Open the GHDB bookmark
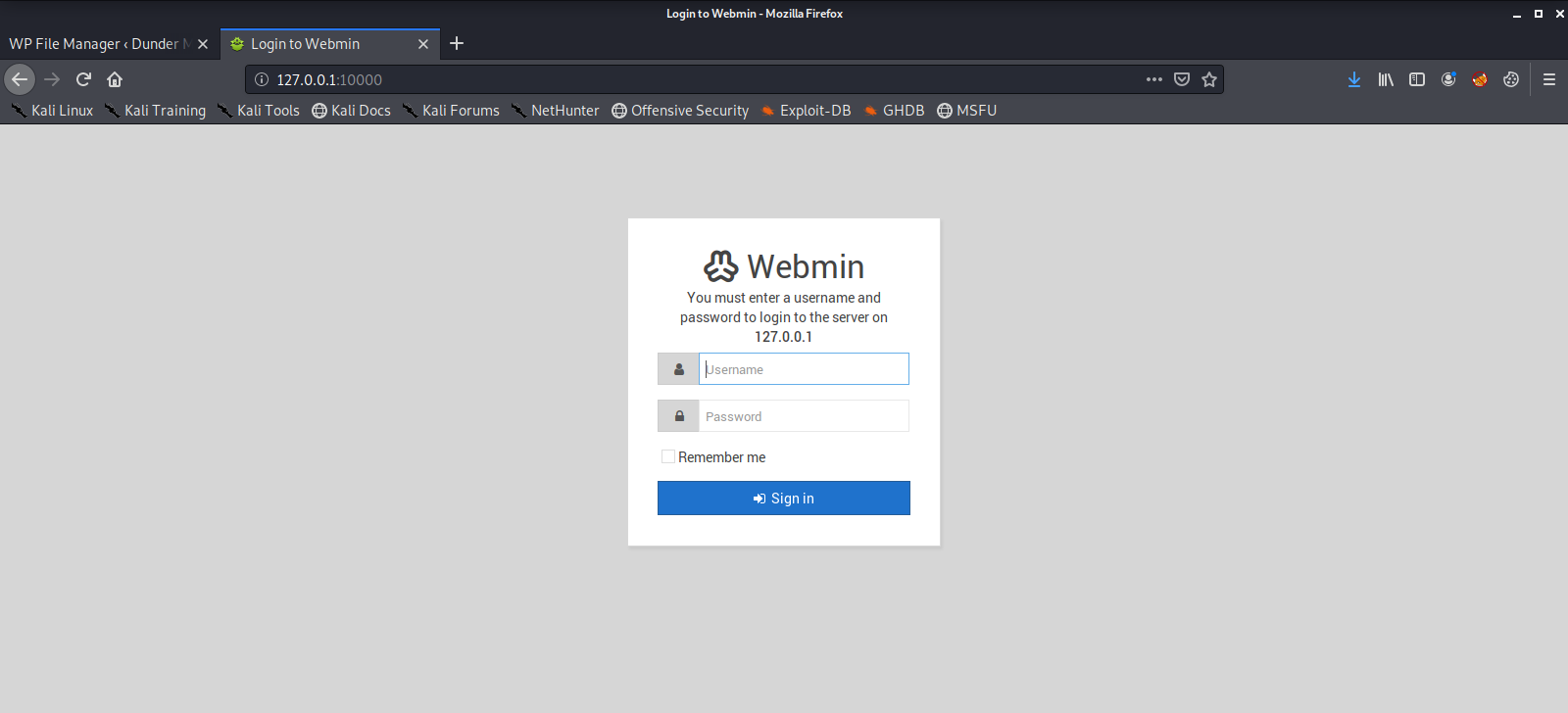 (x=894, y=111)
